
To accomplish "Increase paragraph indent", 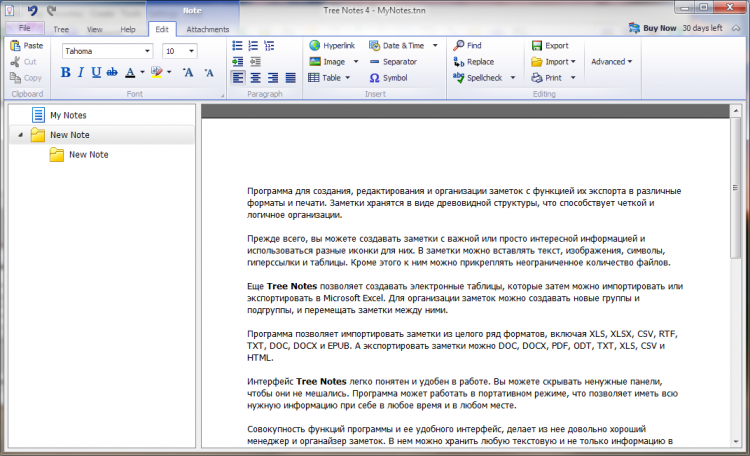I will pos(237,61).
